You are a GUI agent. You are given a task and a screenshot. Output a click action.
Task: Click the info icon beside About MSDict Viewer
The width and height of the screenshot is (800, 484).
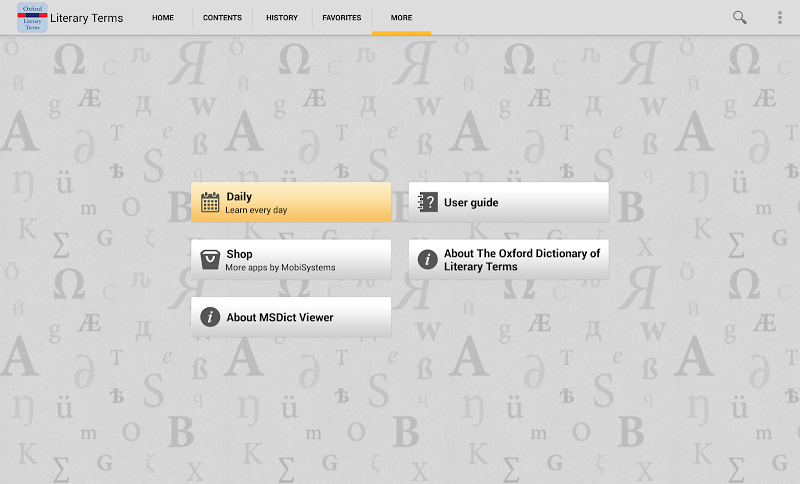pos(210,317)
